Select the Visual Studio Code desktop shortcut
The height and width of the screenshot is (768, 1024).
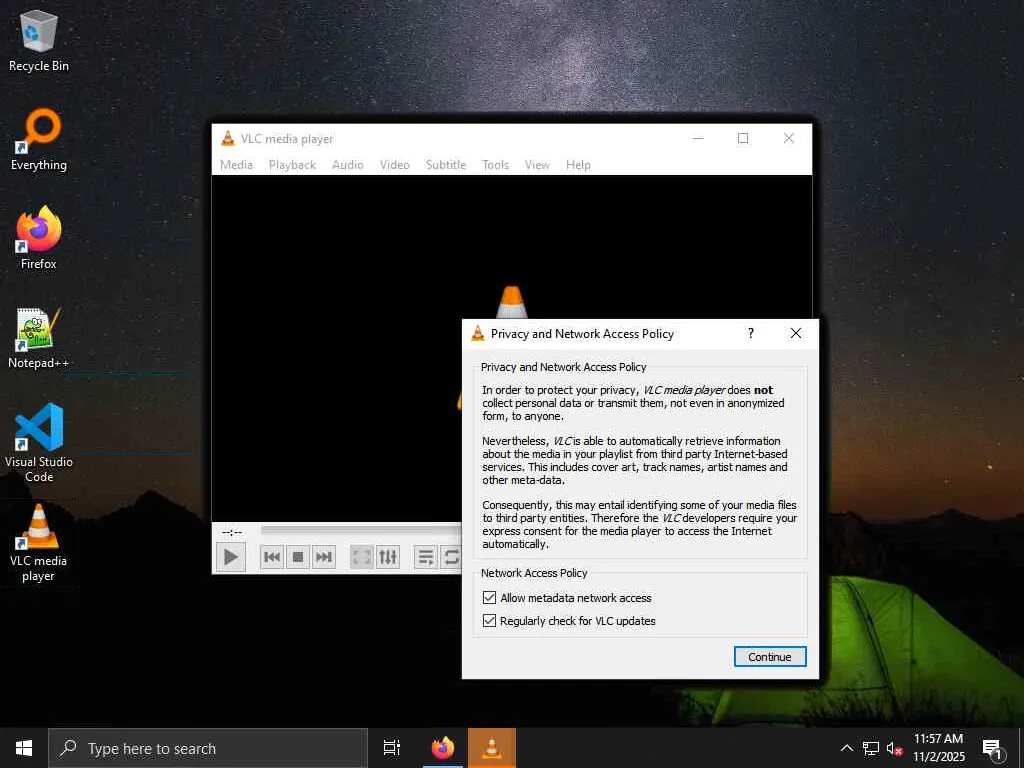click(x=39, y=443)
